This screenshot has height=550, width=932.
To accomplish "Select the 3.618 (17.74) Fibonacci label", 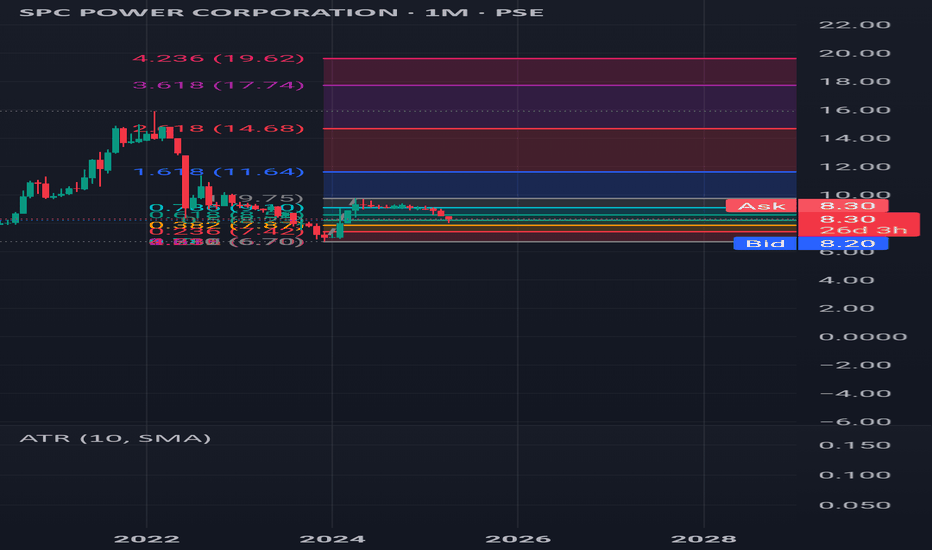I will 218,85.
